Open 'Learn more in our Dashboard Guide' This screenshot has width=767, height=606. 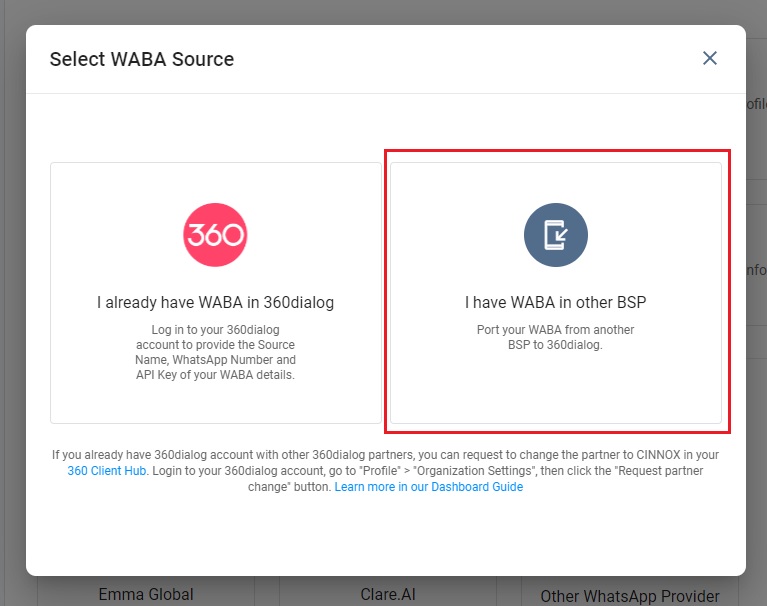tap(429, 487)
